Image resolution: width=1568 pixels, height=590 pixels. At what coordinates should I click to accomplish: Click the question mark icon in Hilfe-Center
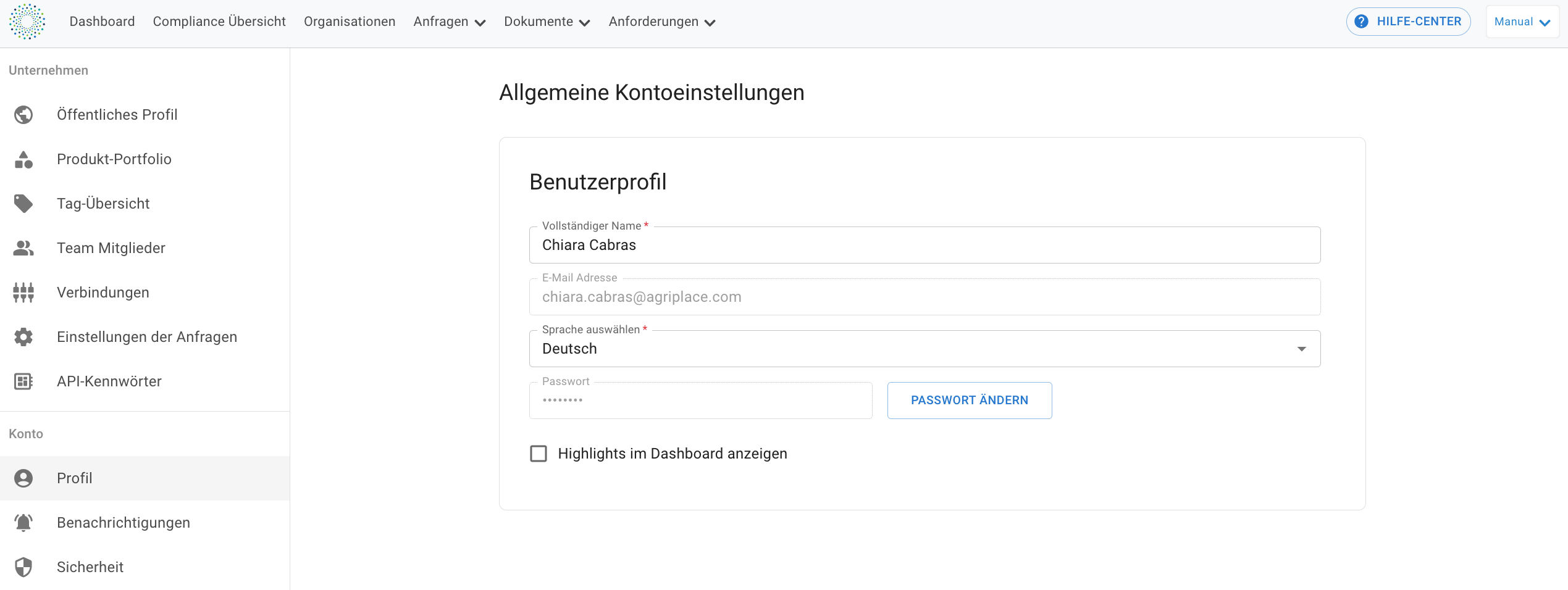pyautogui.click(x=1361, y=22)
